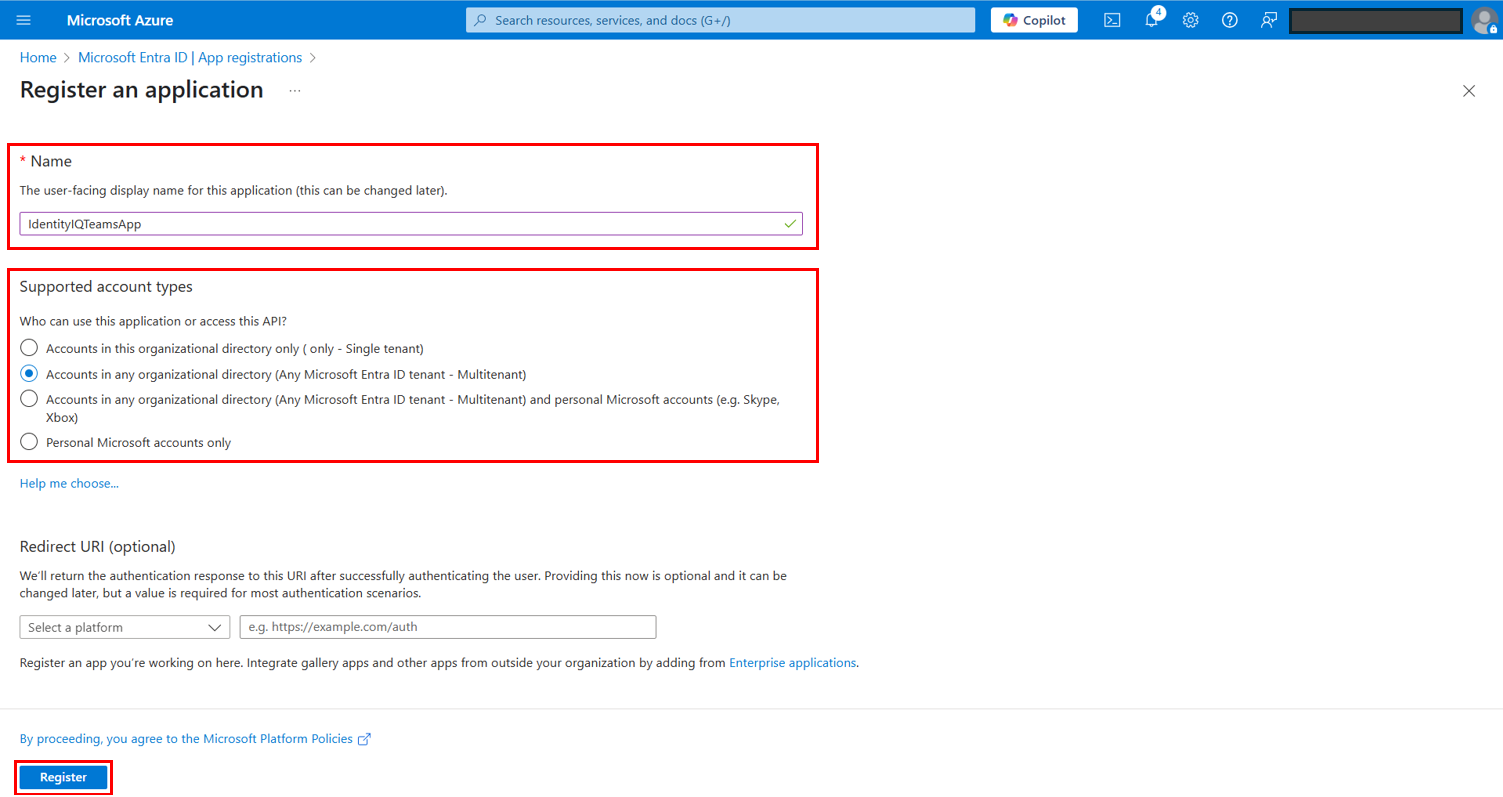The width and height of the screenshot is (1503, 797).
Task: Close the Register an application pane
Action: [x=1469, y=91]
